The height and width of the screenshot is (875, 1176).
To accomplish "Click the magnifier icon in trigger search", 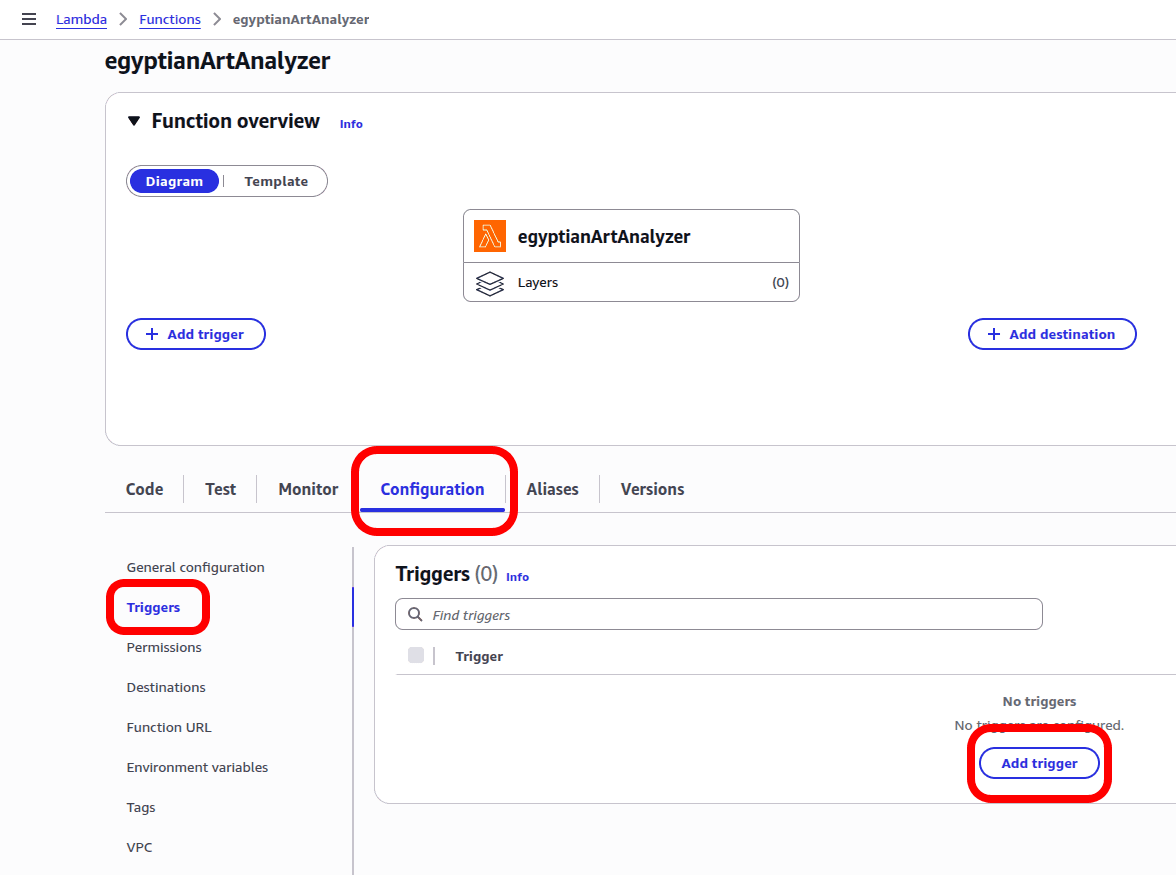I will click(x=415, y=615).
